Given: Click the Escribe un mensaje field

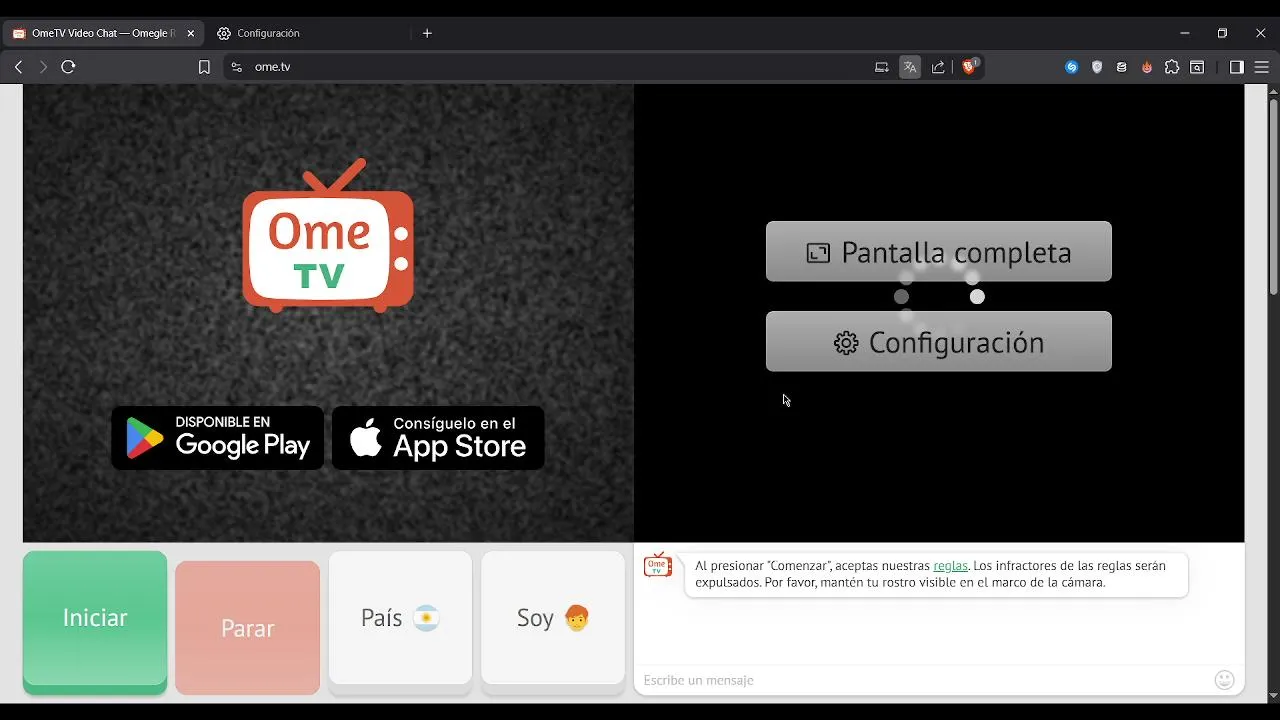Looking at the screenshot, I should 924,680.
